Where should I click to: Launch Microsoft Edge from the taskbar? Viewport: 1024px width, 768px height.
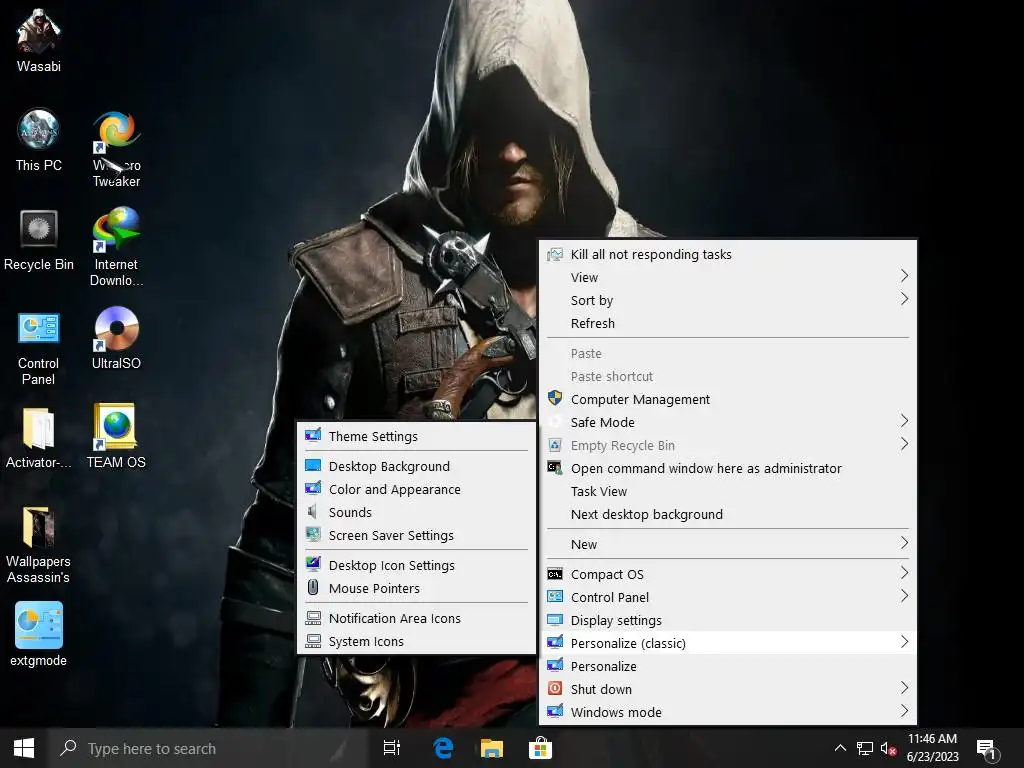[x=443, y=748]
